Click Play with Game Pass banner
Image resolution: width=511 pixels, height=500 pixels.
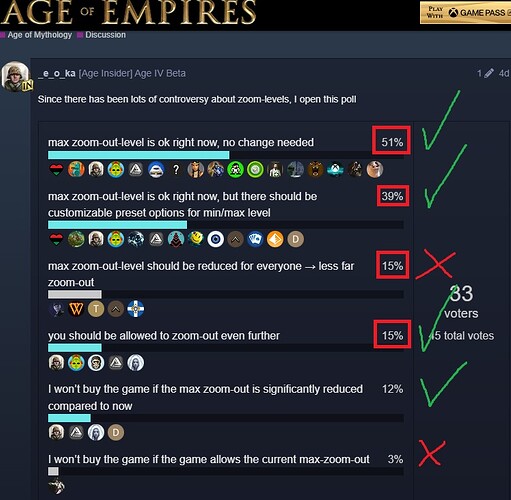point(465,13)
